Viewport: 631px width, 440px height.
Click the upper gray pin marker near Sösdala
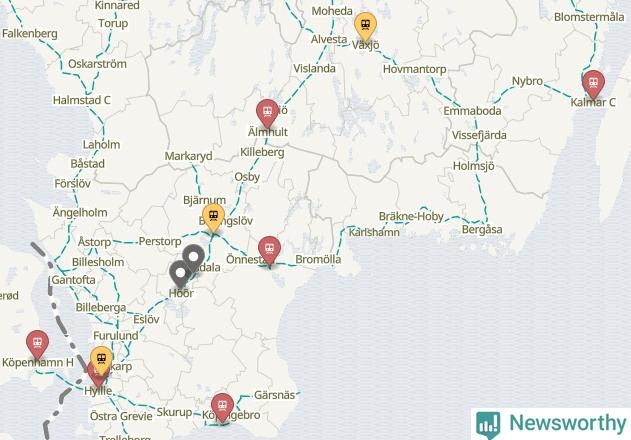click(194, 257)
